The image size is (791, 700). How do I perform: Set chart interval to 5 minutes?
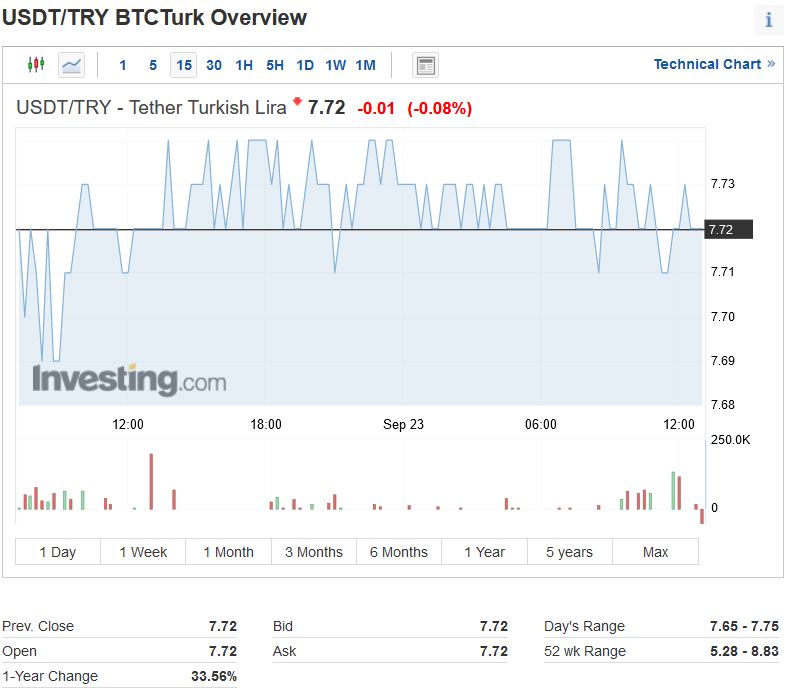point(153,65)
